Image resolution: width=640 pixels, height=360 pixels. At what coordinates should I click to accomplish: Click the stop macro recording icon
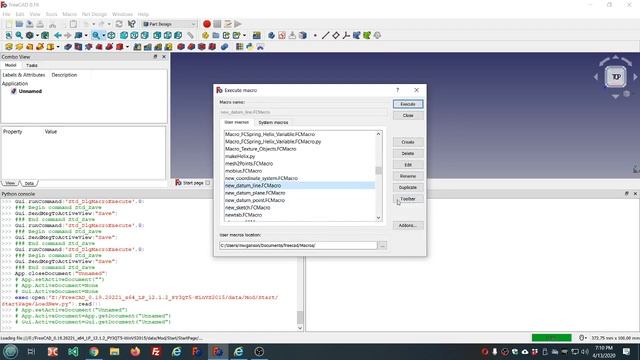tap(217, 24)
